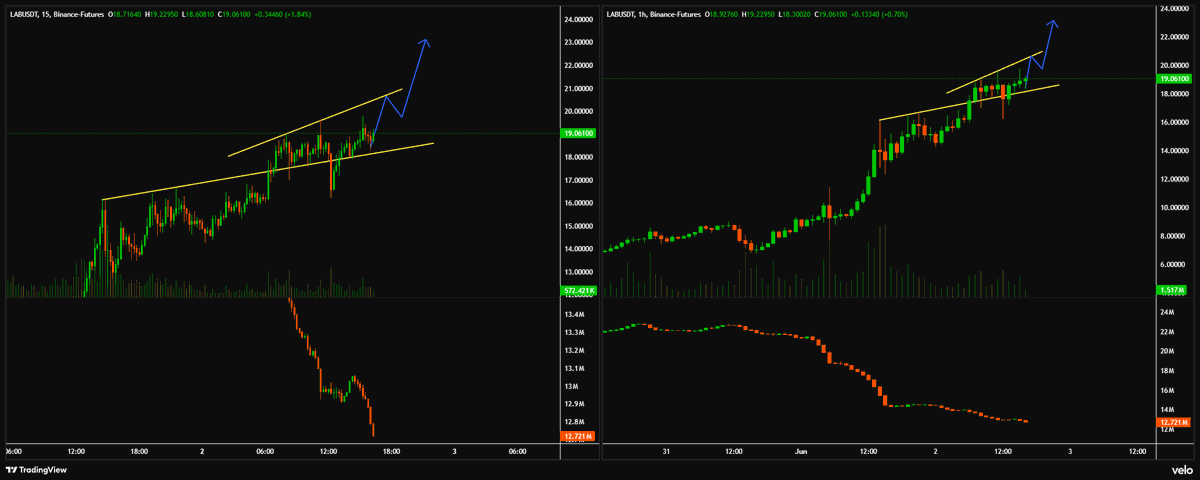
Task: Click the 572.421K volume tag
Action: tap(580, 291)
